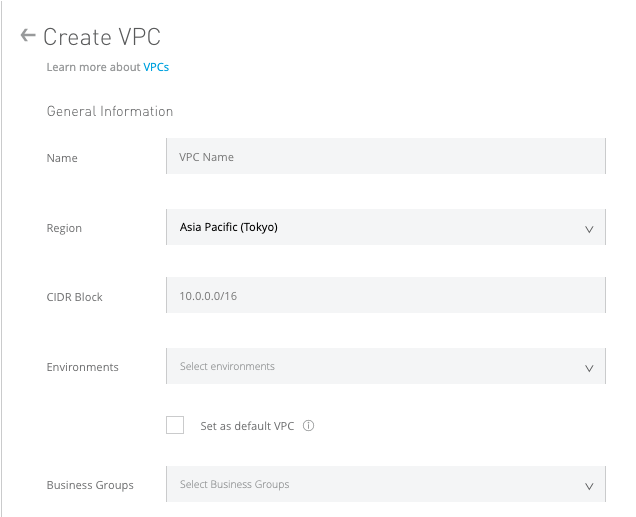Viewport: 636px width, 517px height.
Task: Click the CIDR Block 10.0.0.0/16 field
Action: pyautogui.click(x=385, y=296)
